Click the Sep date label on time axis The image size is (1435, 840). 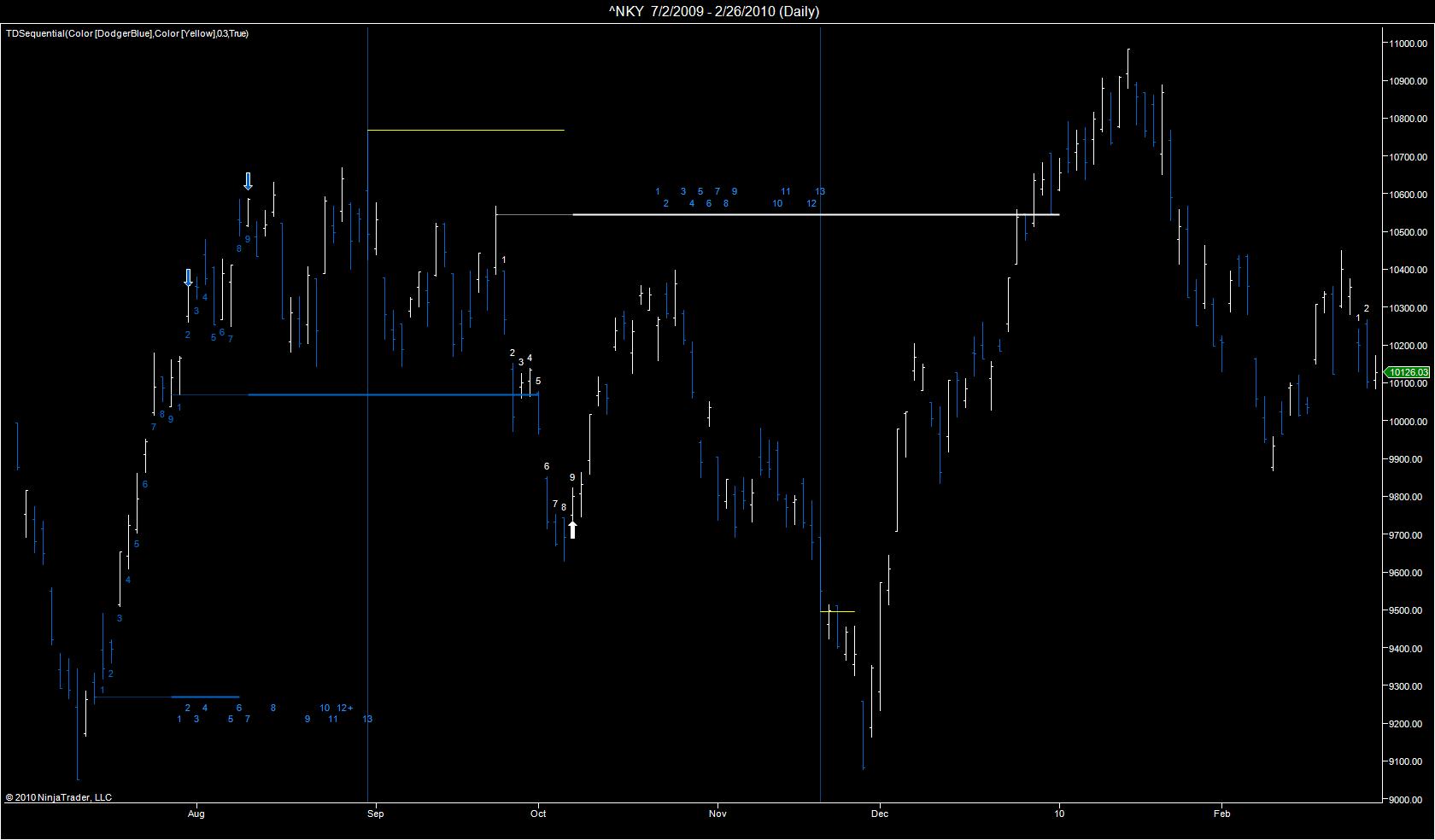(376, 814)
